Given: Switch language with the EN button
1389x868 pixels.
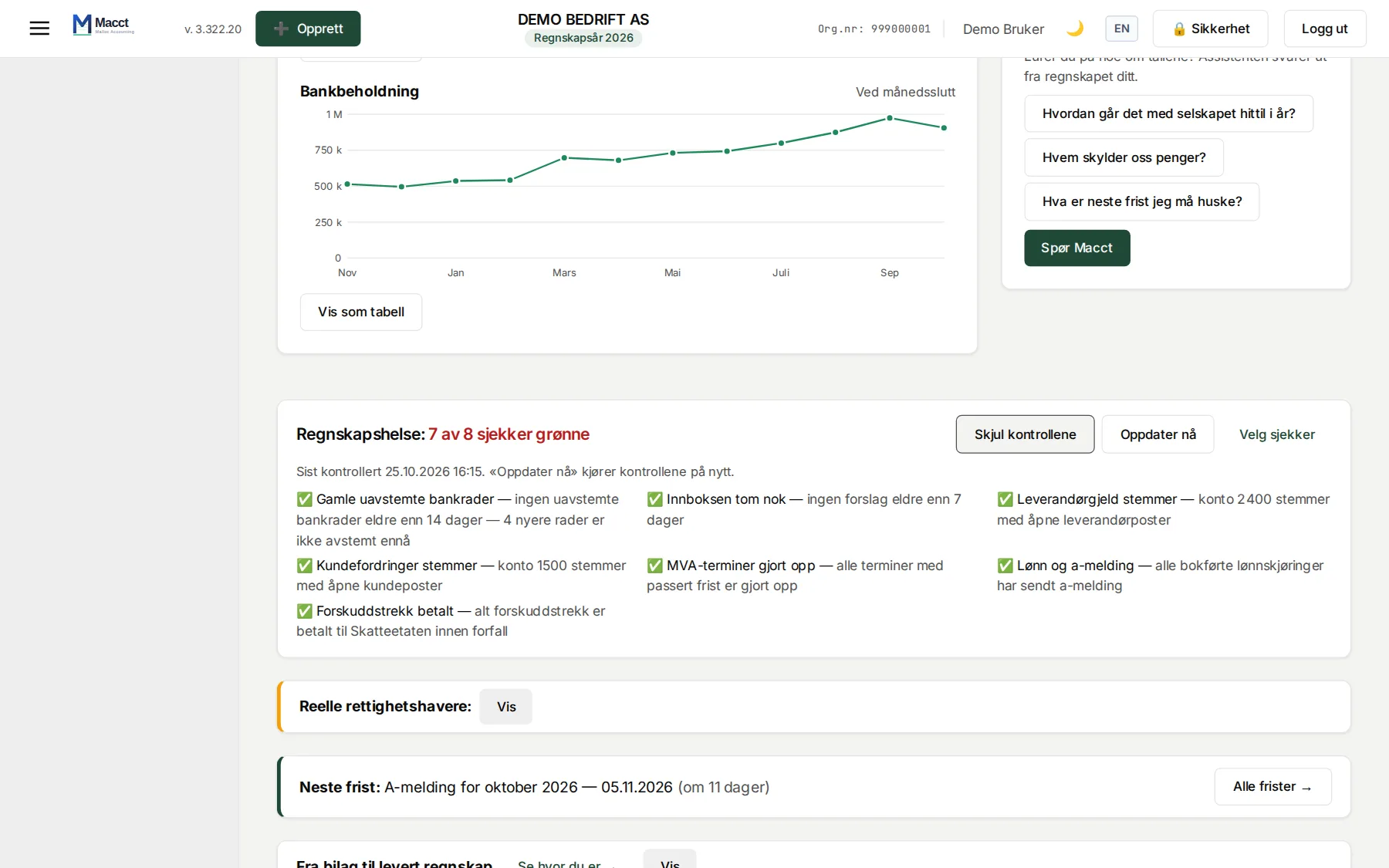Looking at the screenshot, I should point(1121,29).
